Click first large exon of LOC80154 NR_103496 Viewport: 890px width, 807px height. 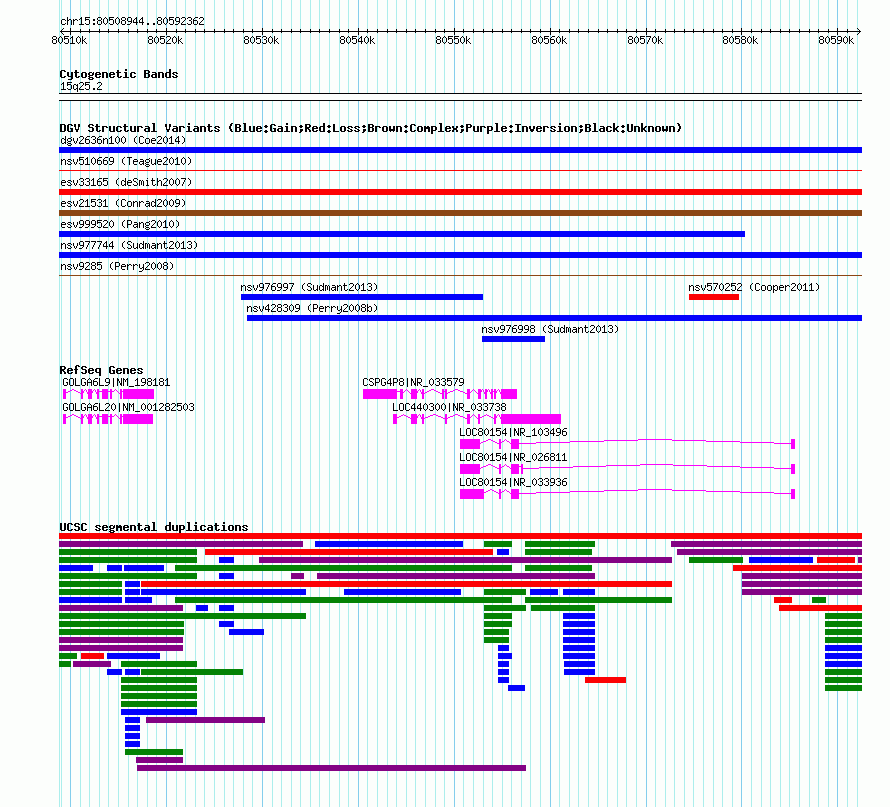click(x=470, y=444)
